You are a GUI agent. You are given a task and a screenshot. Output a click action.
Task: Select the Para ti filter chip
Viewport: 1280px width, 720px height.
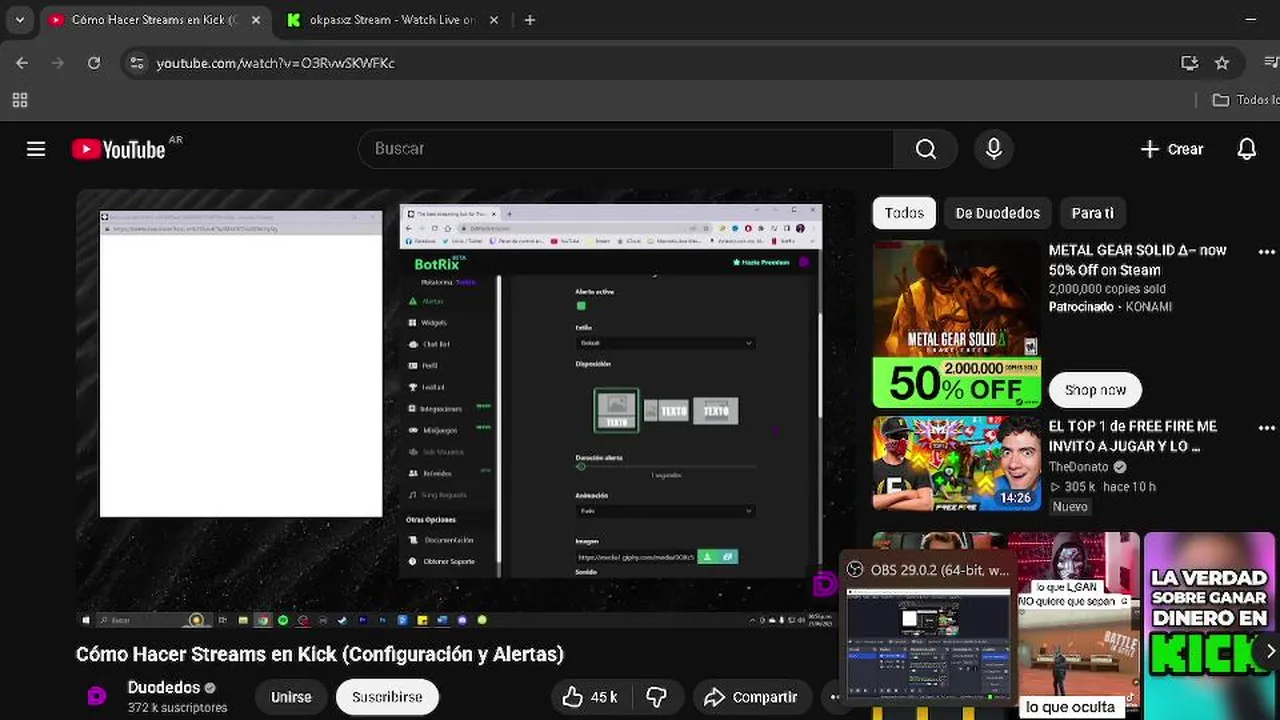click(x=1093, y=213)
